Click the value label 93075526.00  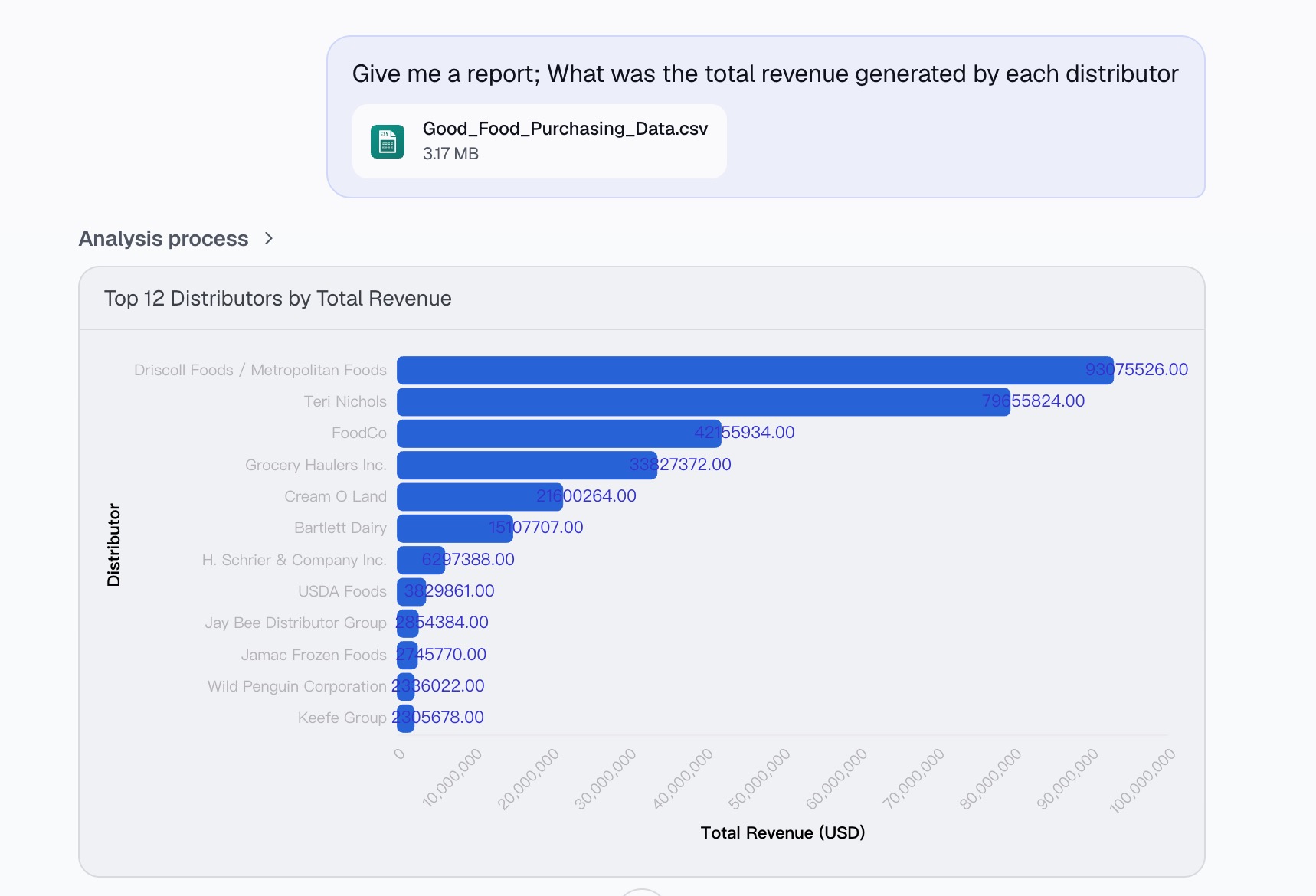1137,369
